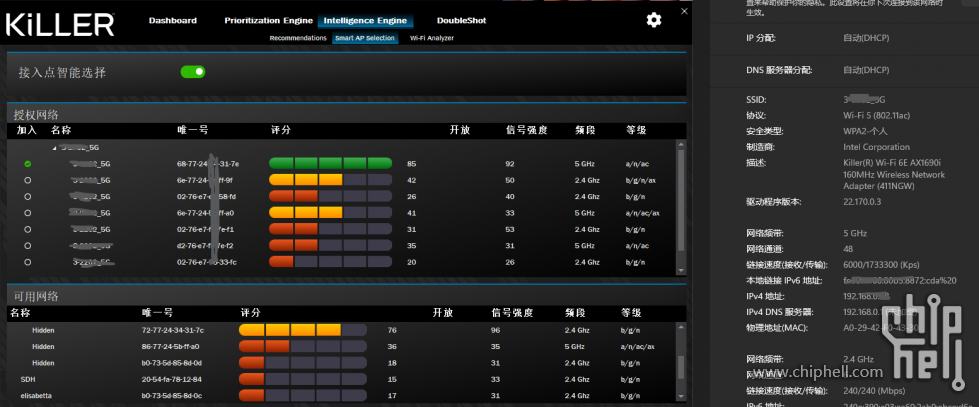Click the full green score bar rated 85

pyautogui.click(x=330, y=164)
